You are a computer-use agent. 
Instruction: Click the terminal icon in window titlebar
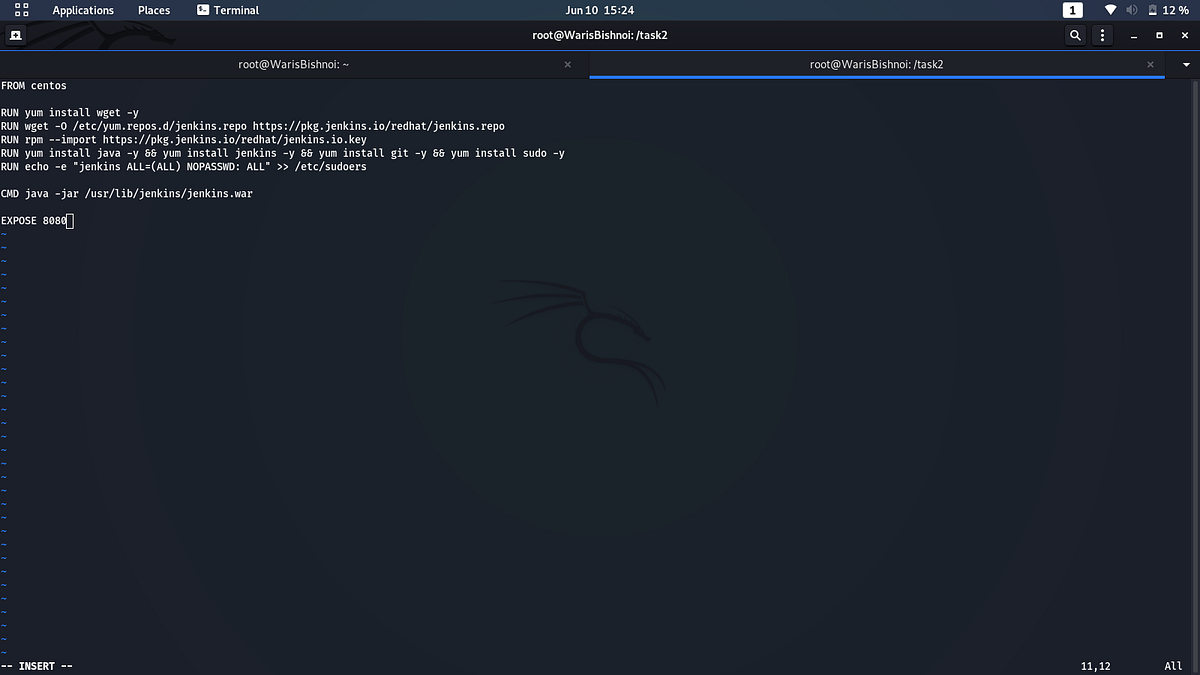coord(15,35)
